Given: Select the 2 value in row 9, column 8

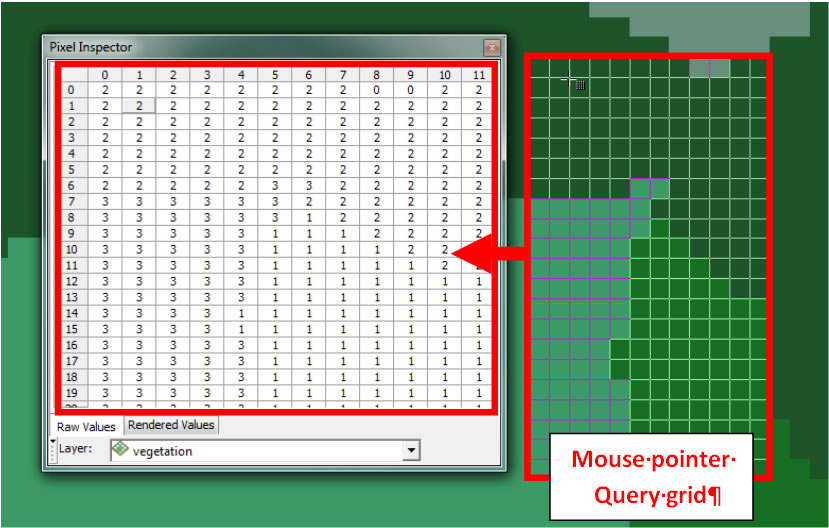Looking at the screenshot, I should pos(376,233).
